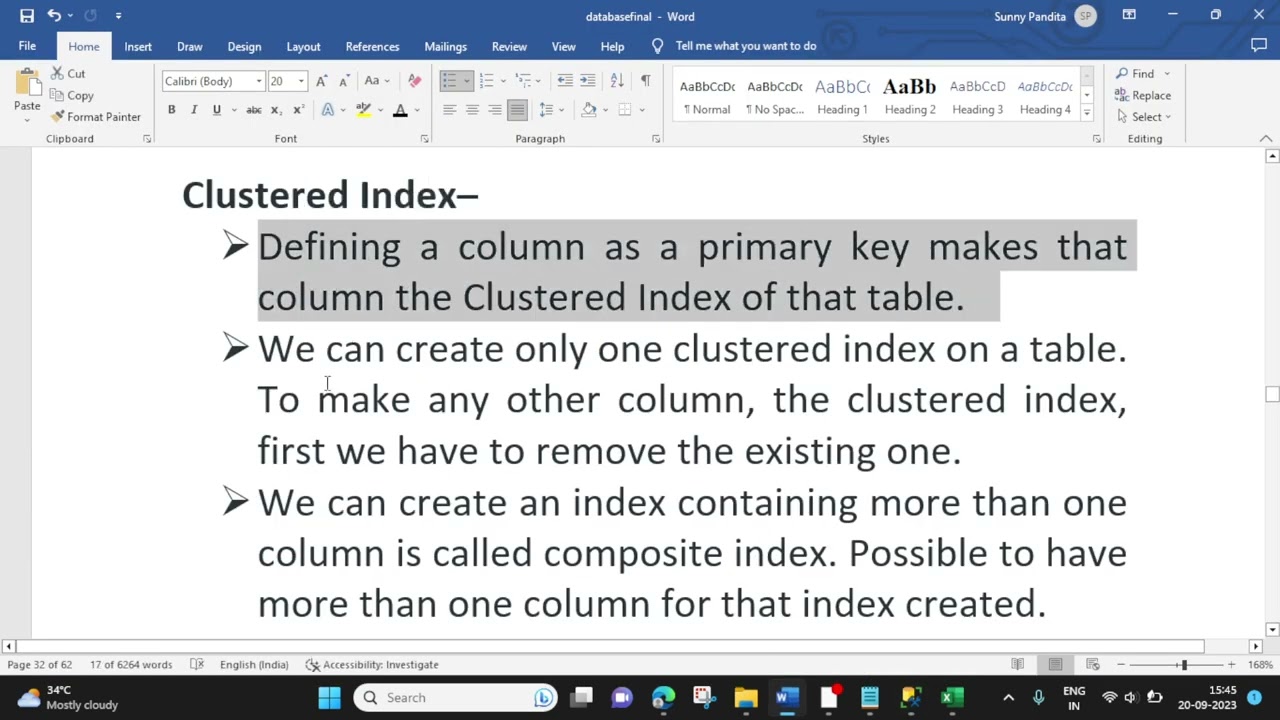
Task: Clear all formatting with the eraser icon
Action: 415,81
